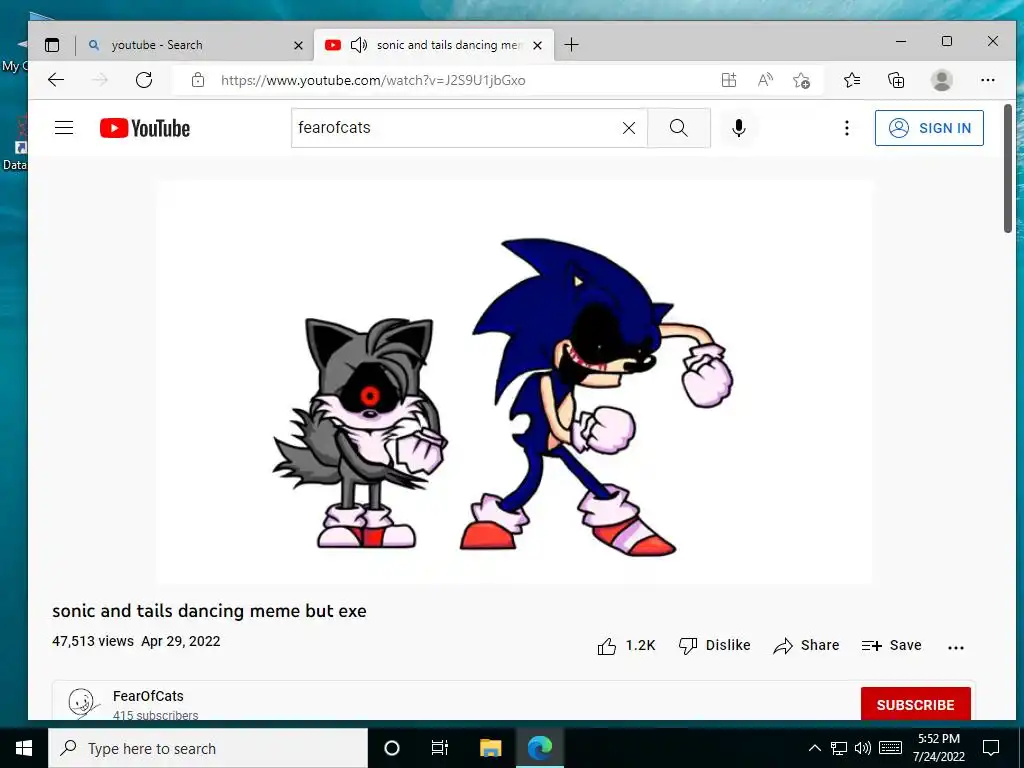Open a new browser tab
The height and width of the screenshot is (768, 1024).
point(571,45)
